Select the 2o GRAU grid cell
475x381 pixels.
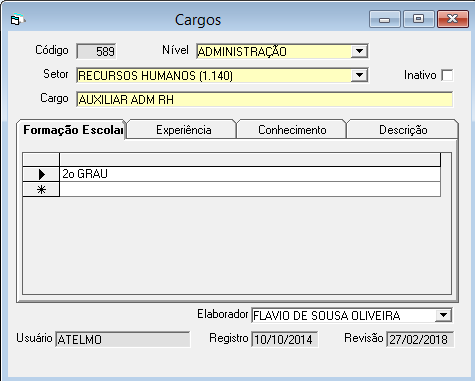[250, 174]
